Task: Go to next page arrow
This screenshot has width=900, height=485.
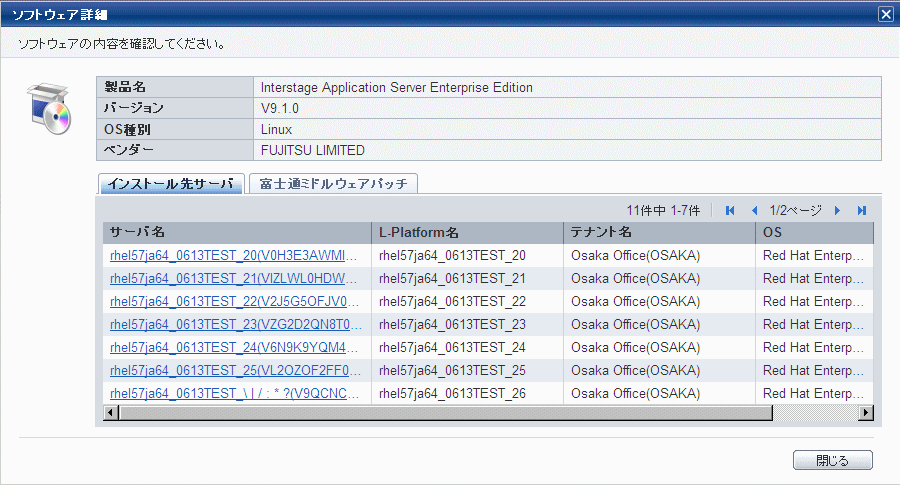Action: tap(837, 211)
